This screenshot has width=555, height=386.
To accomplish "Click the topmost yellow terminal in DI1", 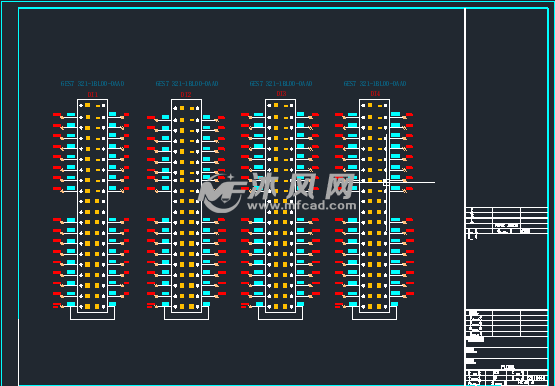I will coord(87,105).
